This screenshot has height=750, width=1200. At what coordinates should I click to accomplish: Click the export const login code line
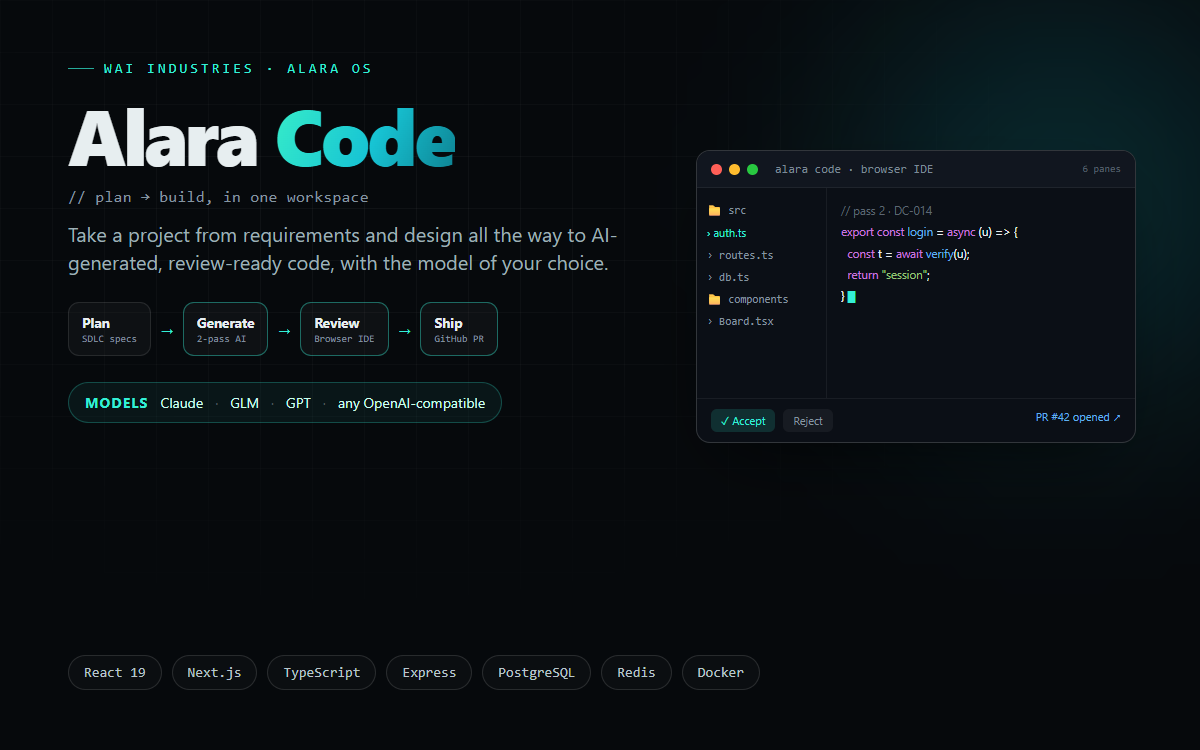[x=929, y=232]
